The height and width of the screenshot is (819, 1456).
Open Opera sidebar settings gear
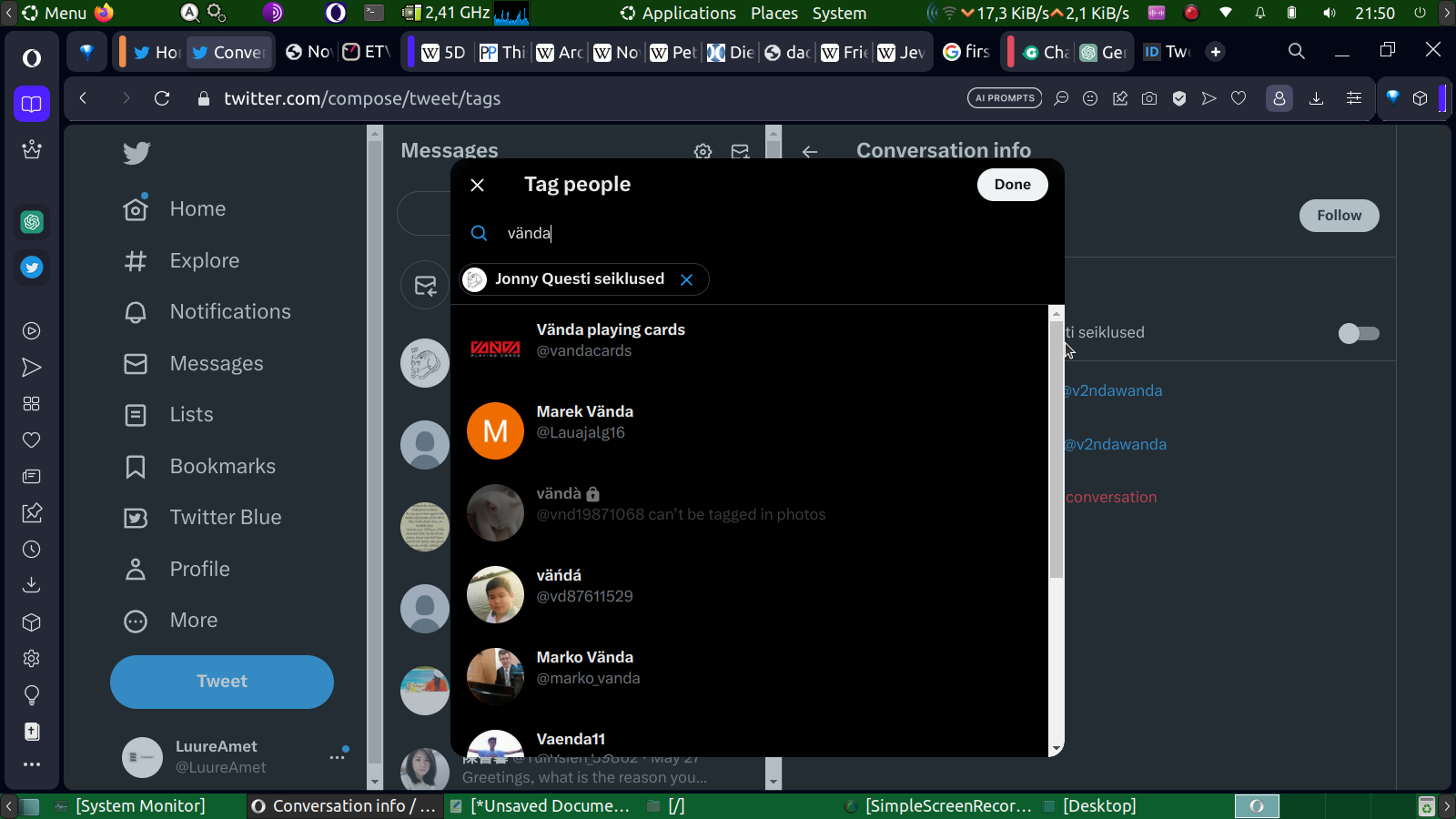32,658
